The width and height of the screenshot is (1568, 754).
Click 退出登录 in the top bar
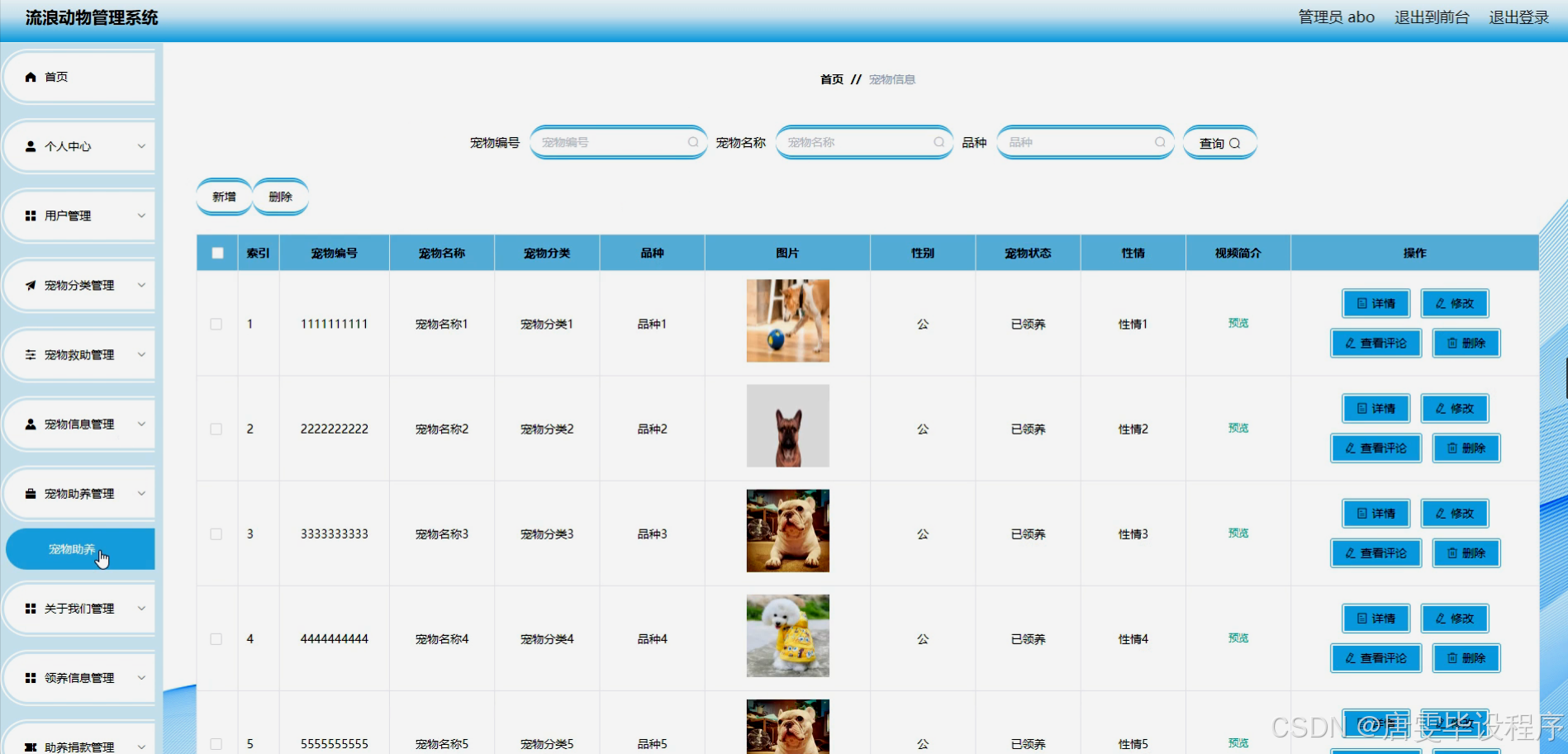pos(1518,17)
